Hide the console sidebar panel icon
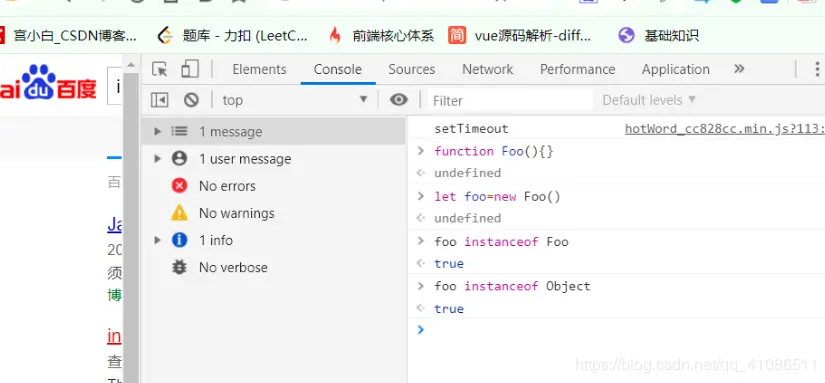Screen dimensions: 825x383 coord(159,99)
